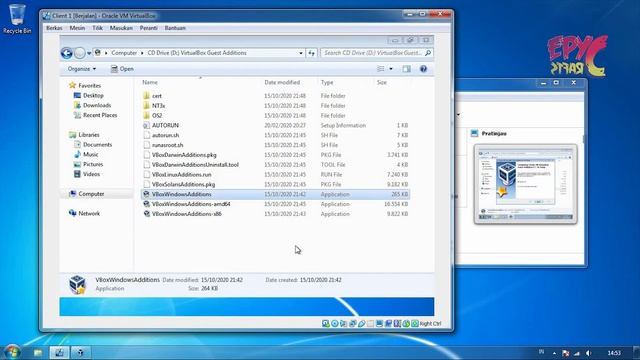
Task: Select Computer in the navigation pane
Action: pyautogui.click(x=87, y=194)
